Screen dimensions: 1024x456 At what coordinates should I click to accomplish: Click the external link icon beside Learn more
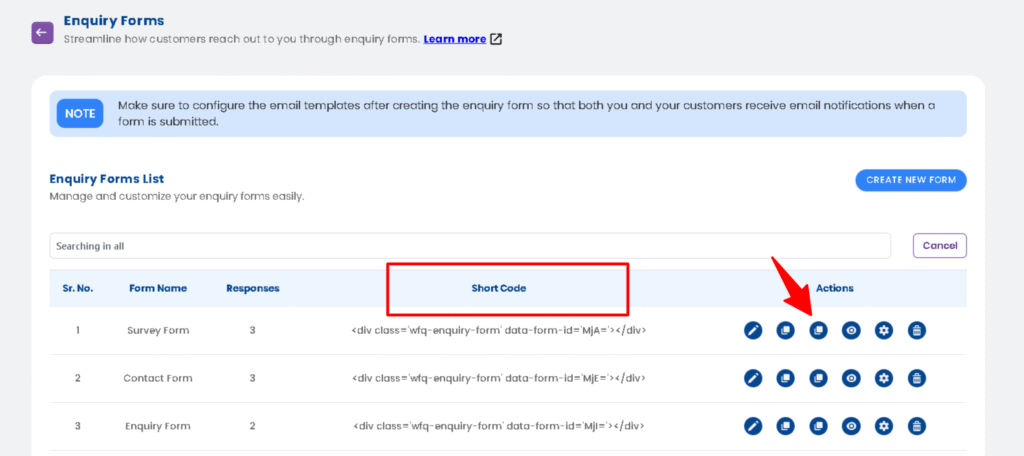pos(496,40)
